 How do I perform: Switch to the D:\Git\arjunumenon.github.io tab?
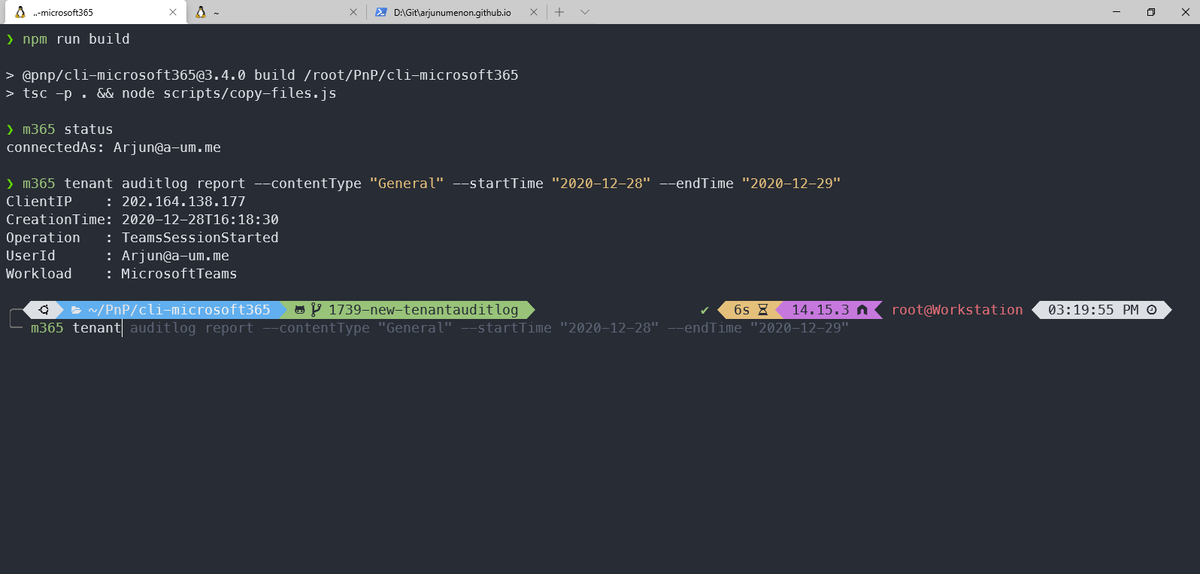tap(456, 12)
